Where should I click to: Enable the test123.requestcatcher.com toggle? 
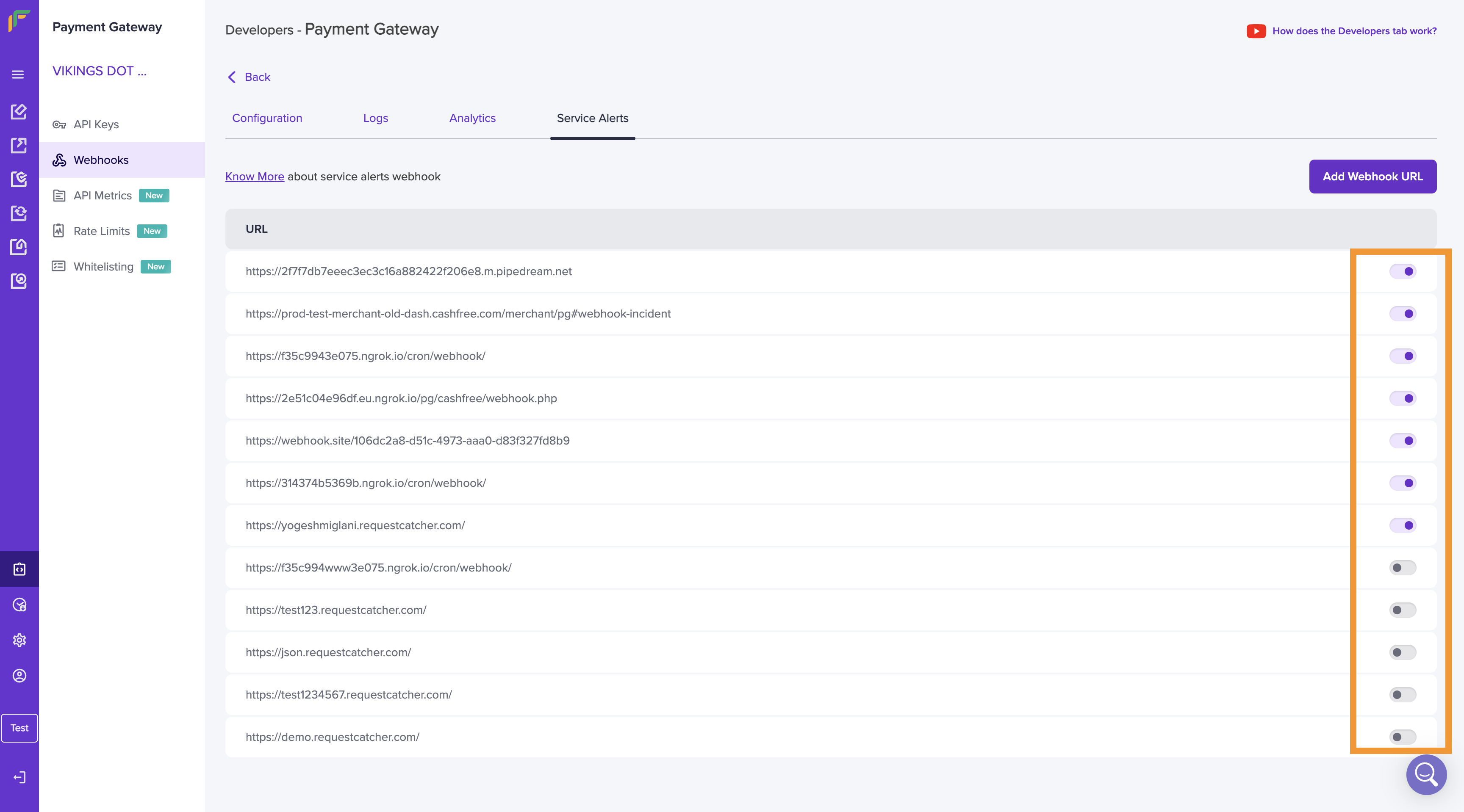[1402, 610]
